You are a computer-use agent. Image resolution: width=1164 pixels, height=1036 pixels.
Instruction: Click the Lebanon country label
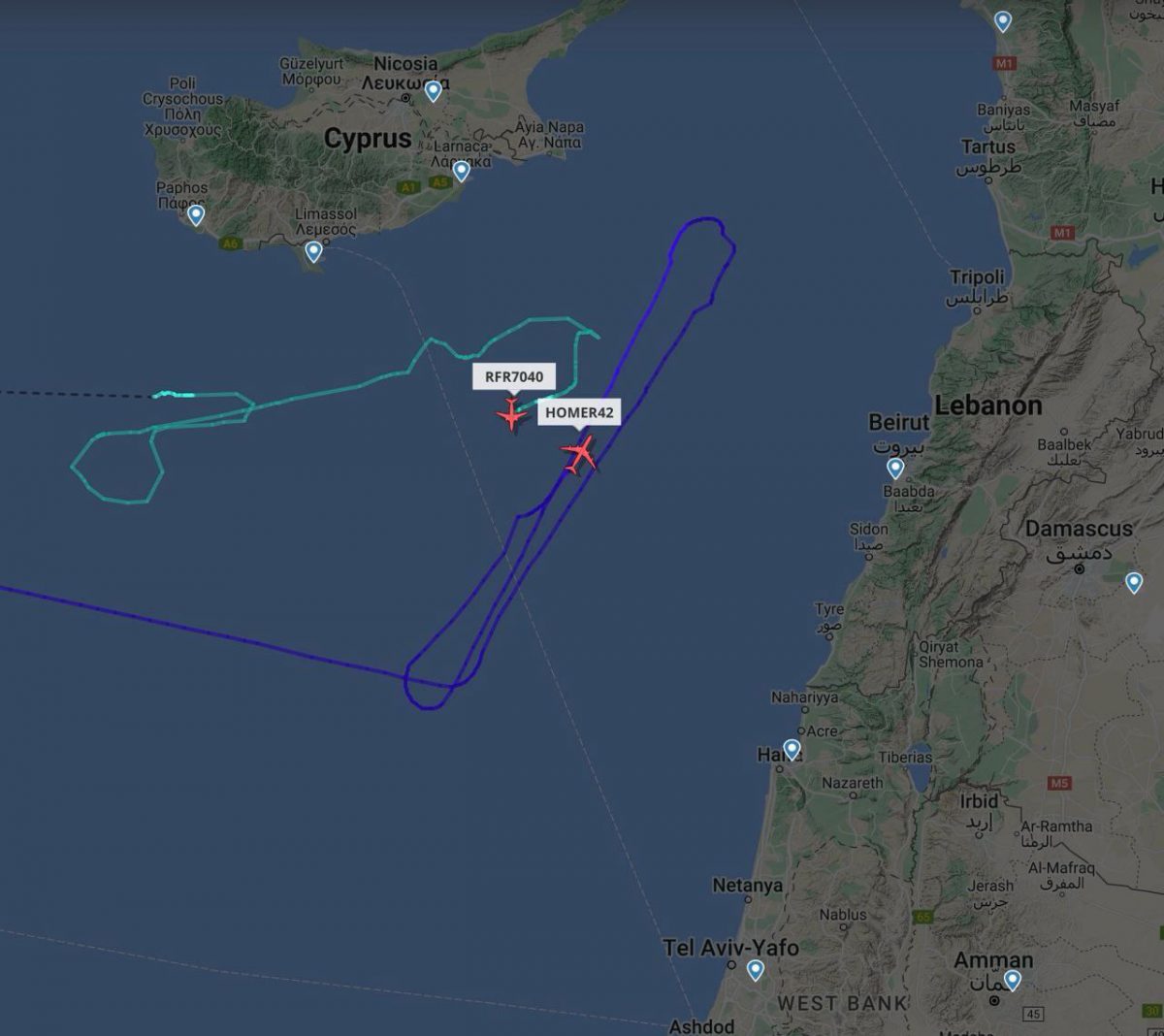click(x=988, y=405)
